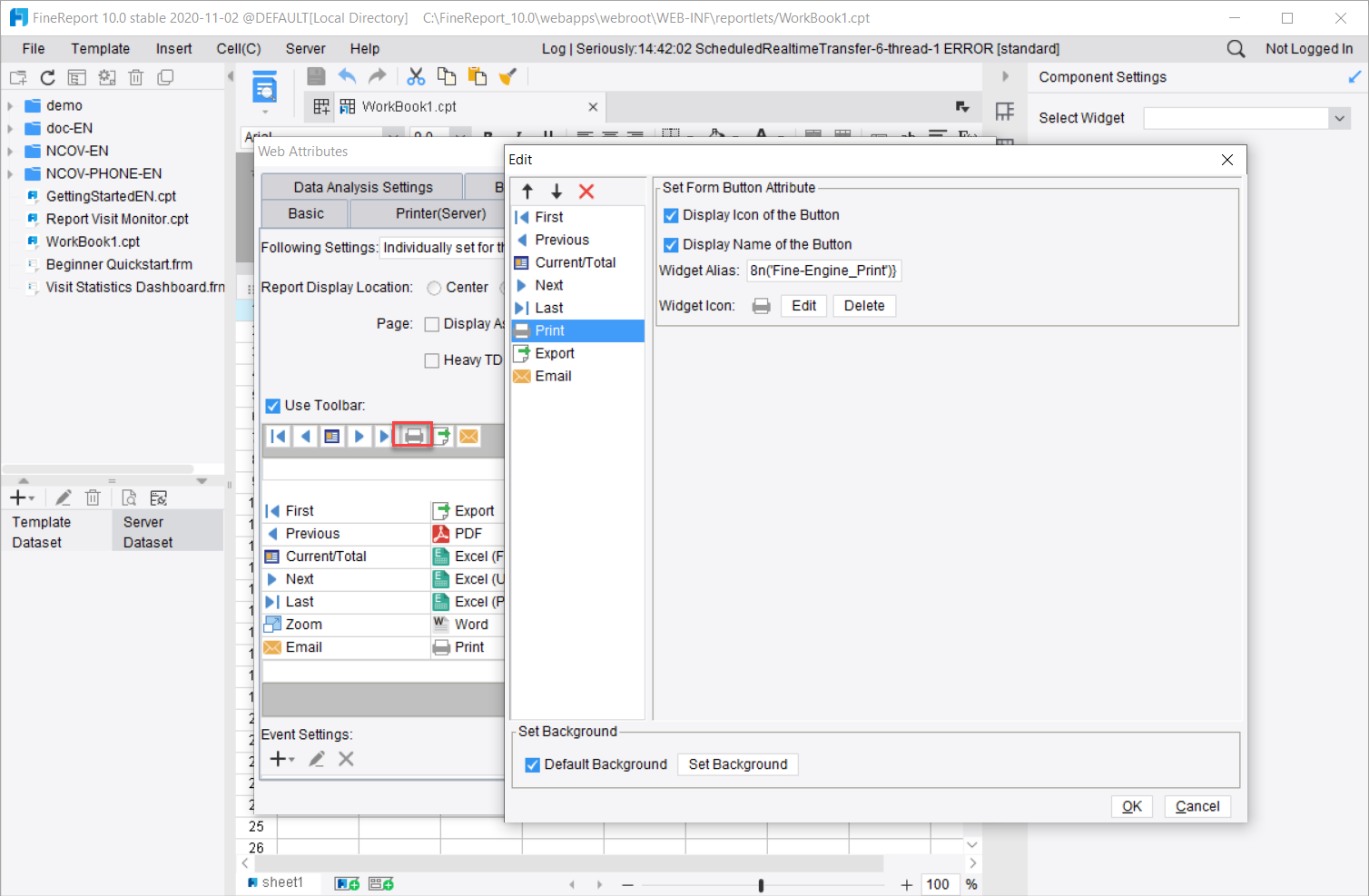Open the Help menu
The height and width of the screenshot is (896, 1369).
coord(365,49)
